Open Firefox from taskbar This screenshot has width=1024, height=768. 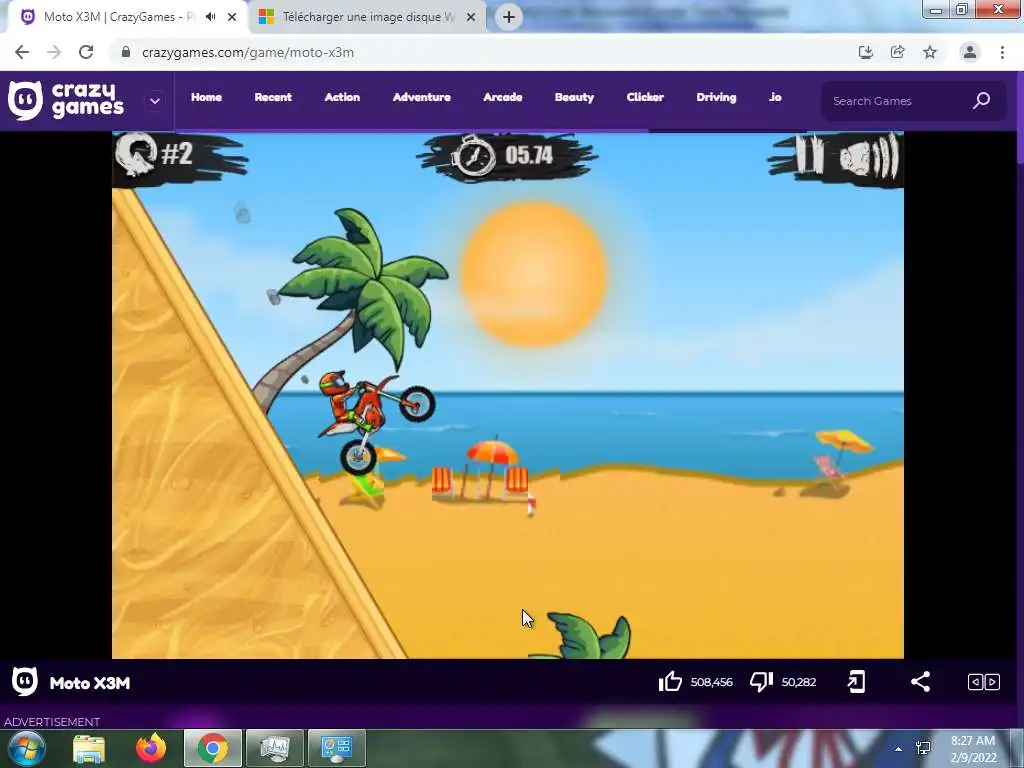pyautogui.click(x=151, y=748)
